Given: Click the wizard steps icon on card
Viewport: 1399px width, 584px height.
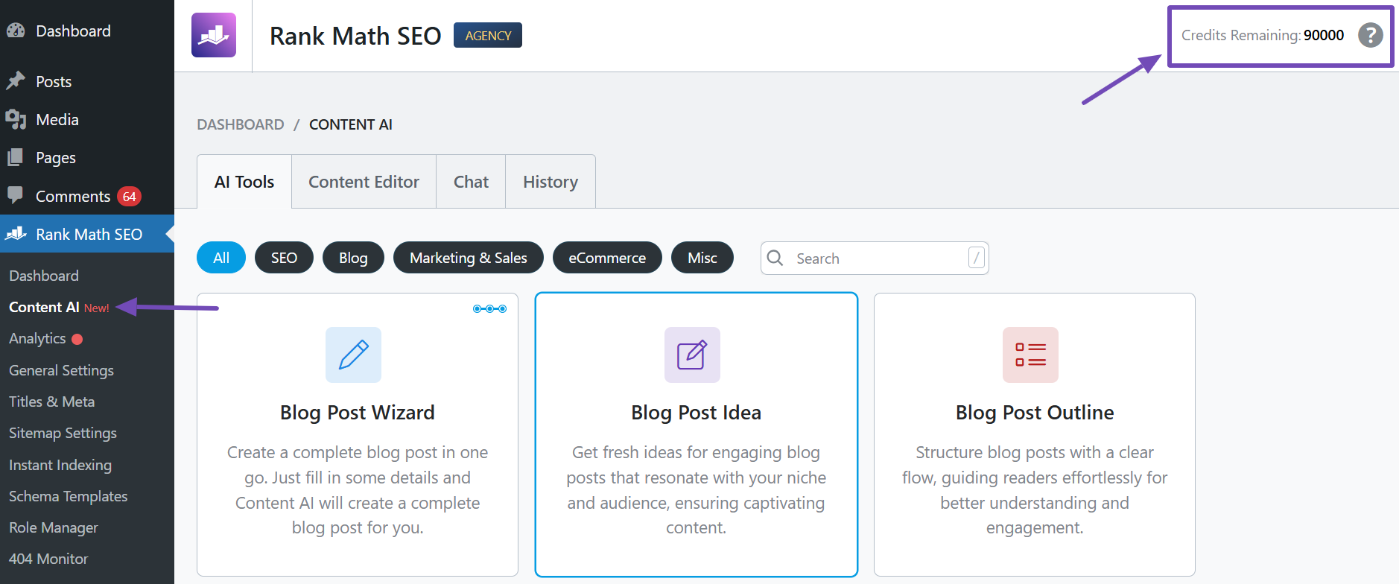Looking at the screenshot, I should point(489,309).
